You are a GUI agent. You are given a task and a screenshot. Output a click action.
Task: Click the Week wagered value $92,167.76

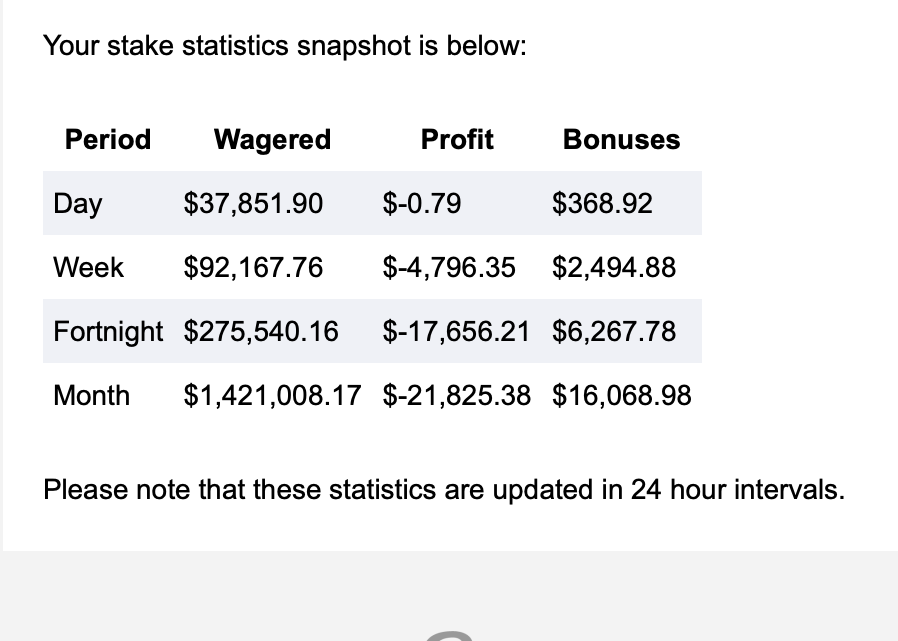point(253,268)
